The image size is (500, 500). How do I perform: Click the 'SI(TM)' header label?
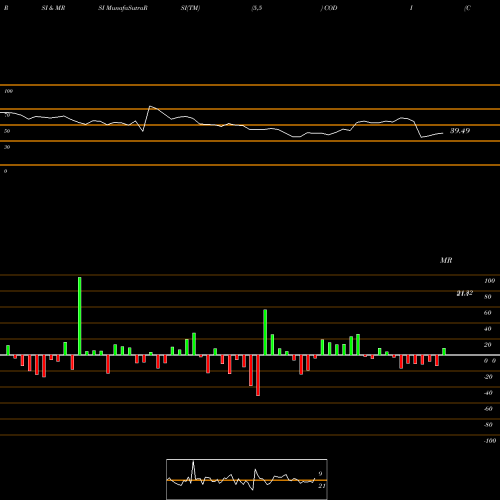(x=190, y=8)
